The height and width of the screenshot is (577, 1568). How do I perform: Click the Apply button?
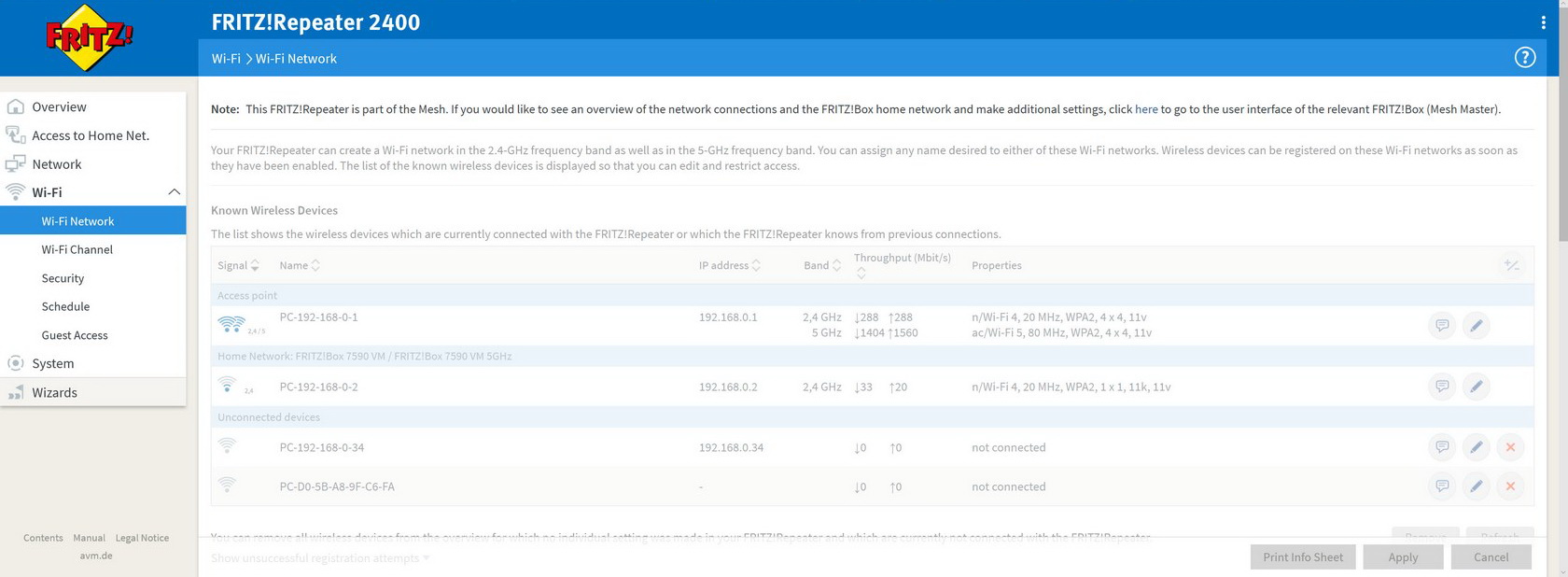point(1403,556)
